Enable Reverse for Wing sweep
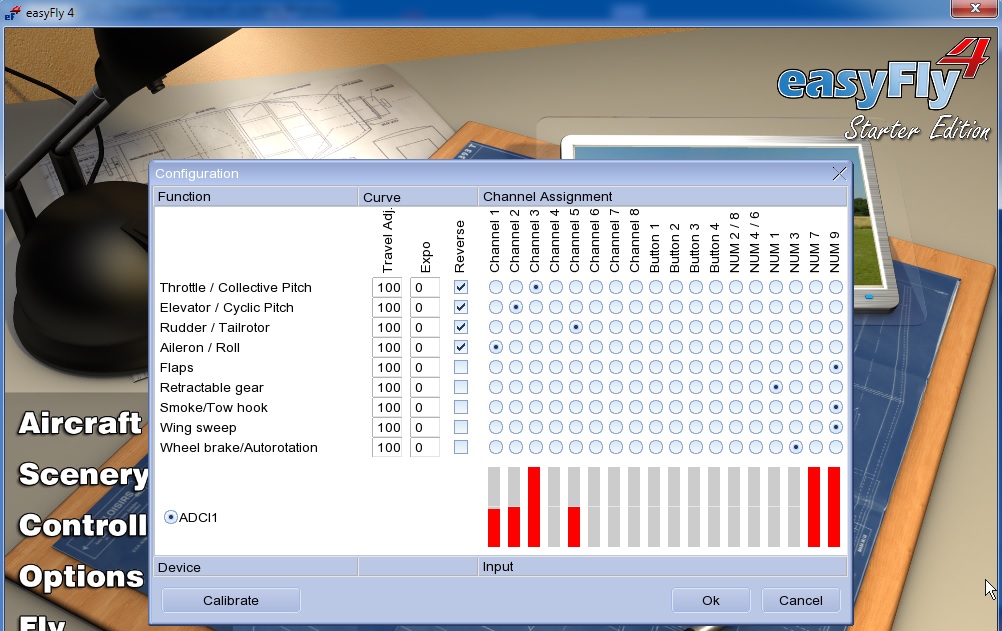 click(460, 427)
